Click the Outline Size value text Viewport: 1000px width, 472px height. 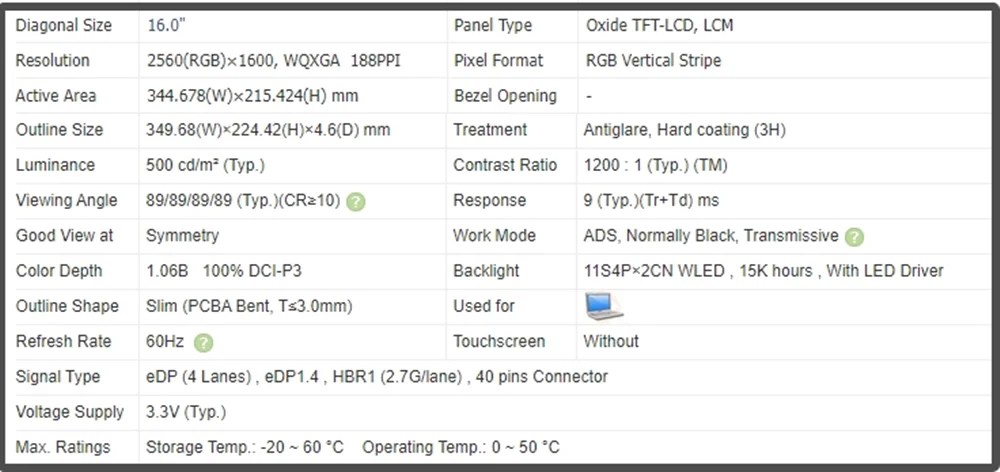[x=268, y=130]
